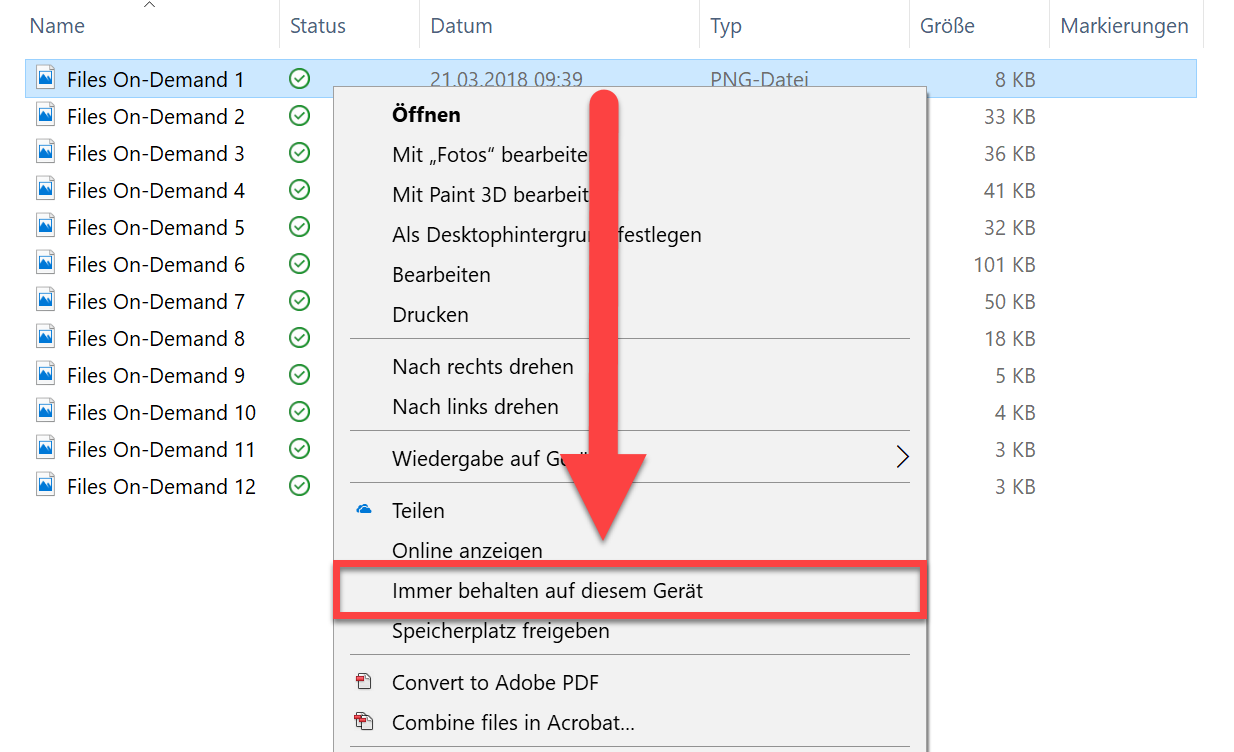Choose "Online anzeigen" from the context menu
The width and height of the screenshot is (1234, 752).
[465, 550]
